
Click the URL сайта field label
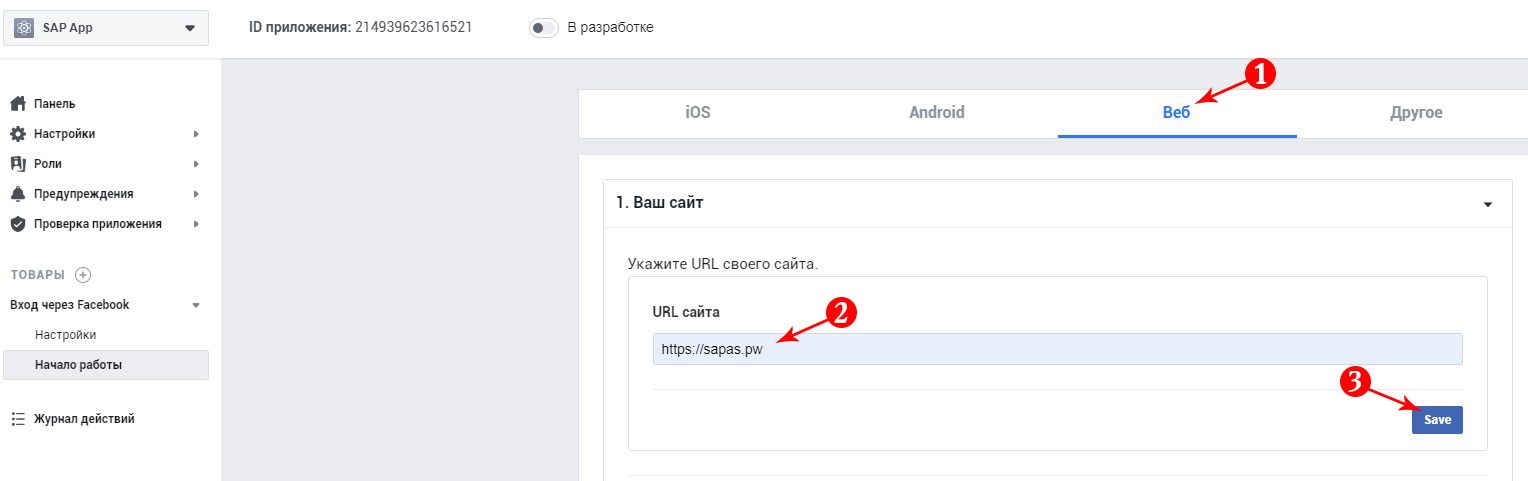[686, 312]
